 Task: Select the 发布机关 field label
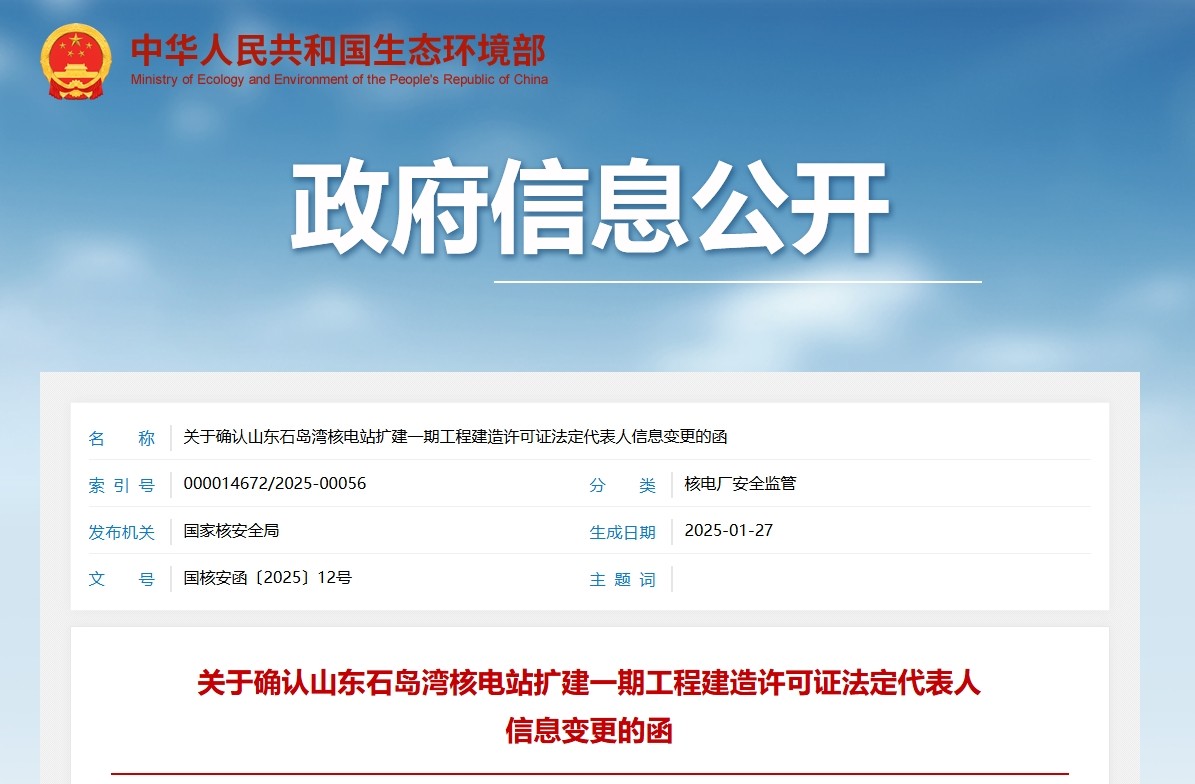pos(122,533)
